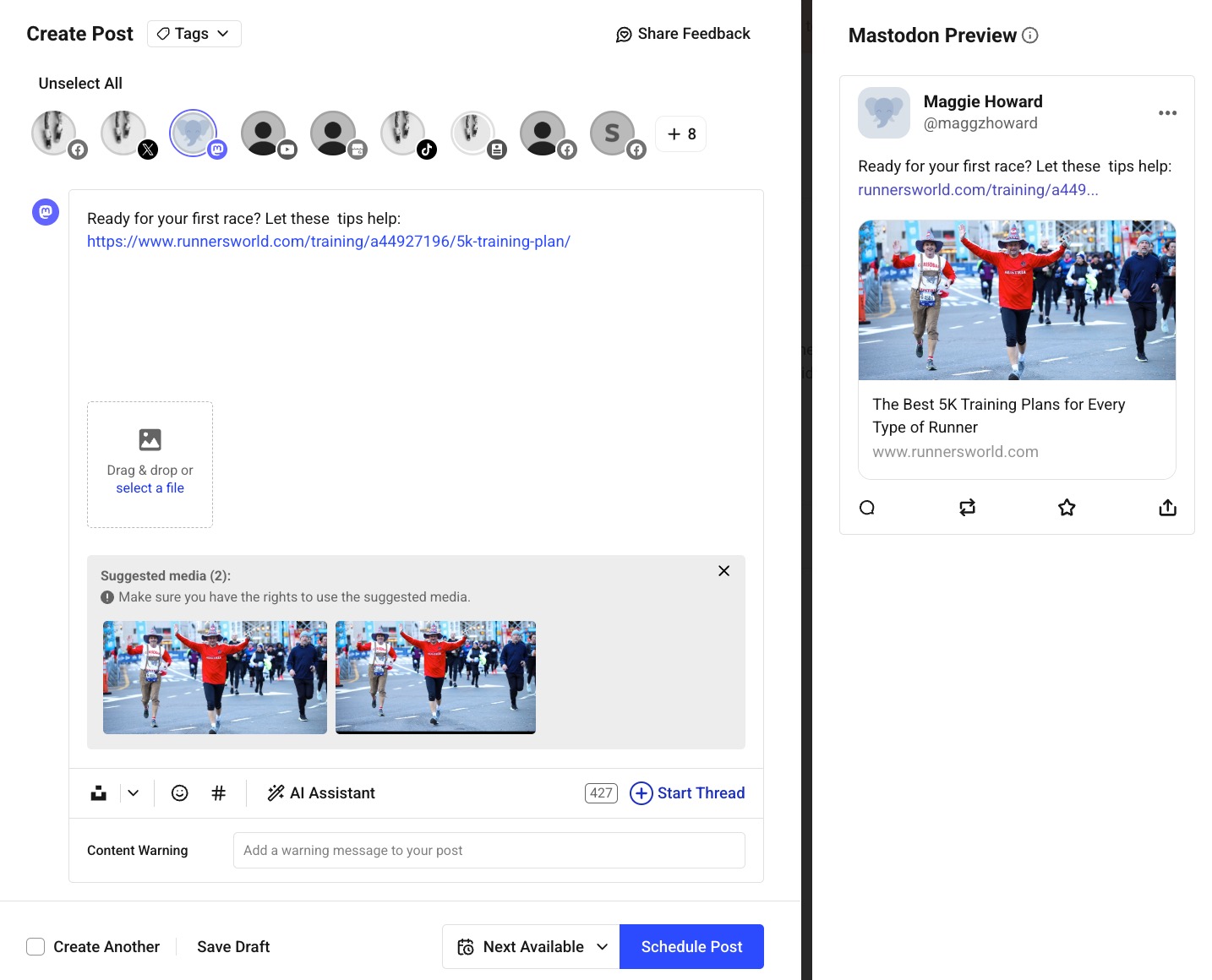Click the speech bubble icon in Share Feedback
Screen dimensions: 1212x980
tap(624, 35)
